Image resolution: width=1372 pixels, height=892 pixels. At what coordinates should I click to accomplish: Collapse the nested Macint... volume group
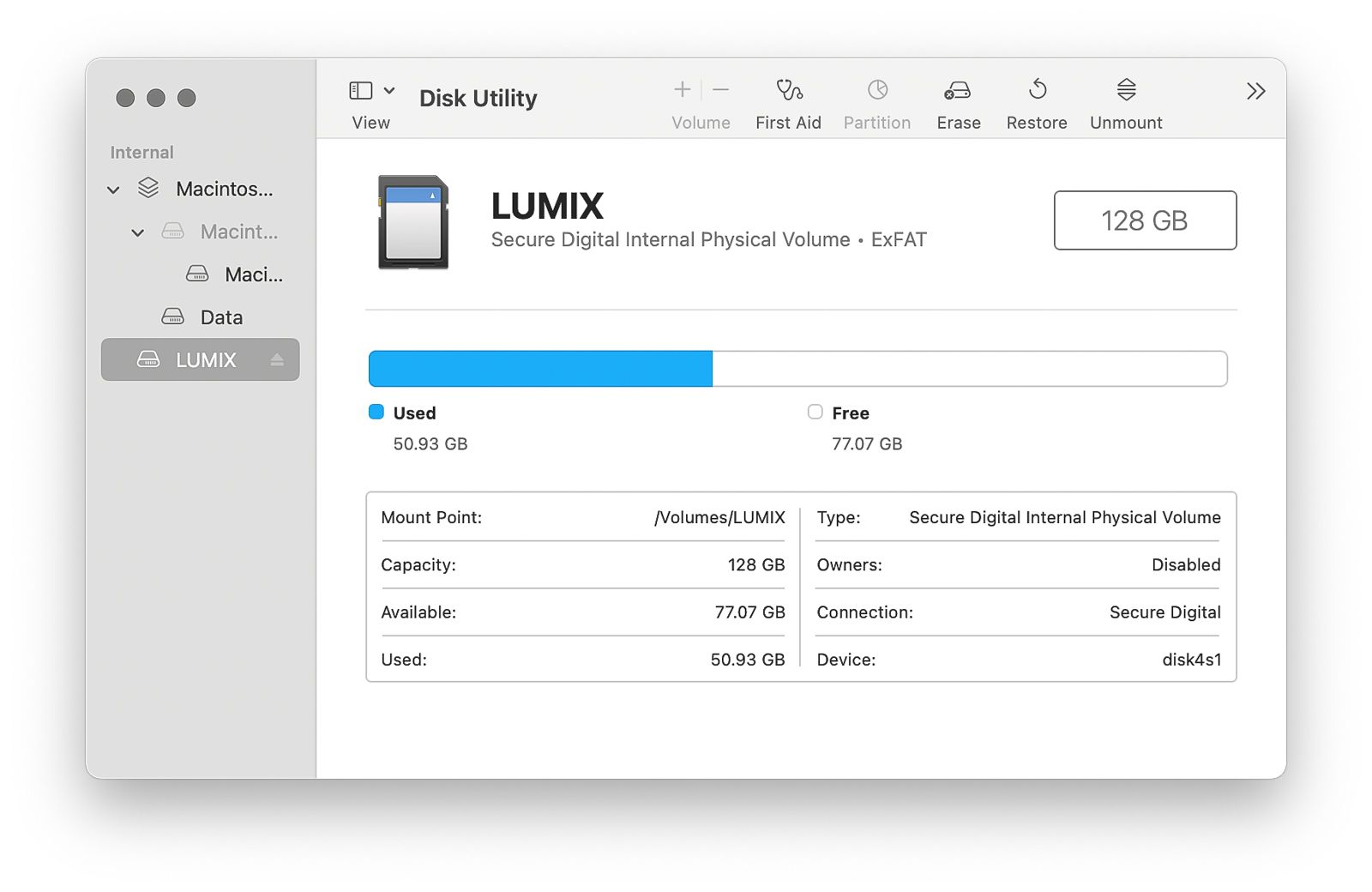(137, 232)
